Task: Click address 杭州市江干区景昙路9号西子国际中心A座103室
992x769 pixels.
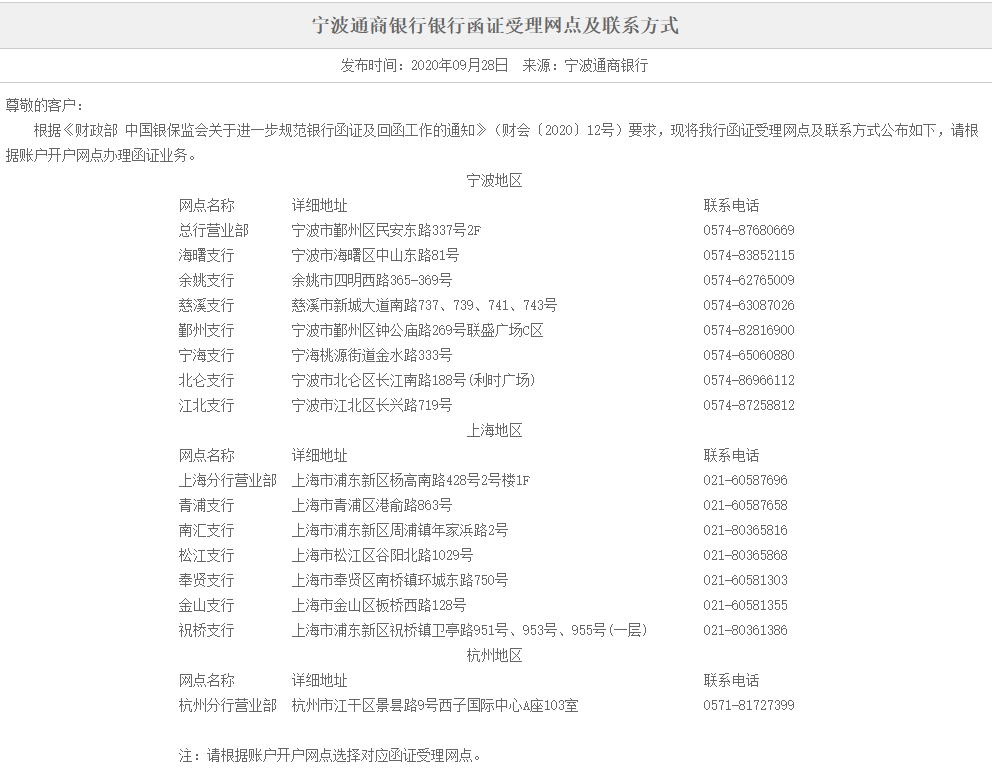Action: [435, 706]
